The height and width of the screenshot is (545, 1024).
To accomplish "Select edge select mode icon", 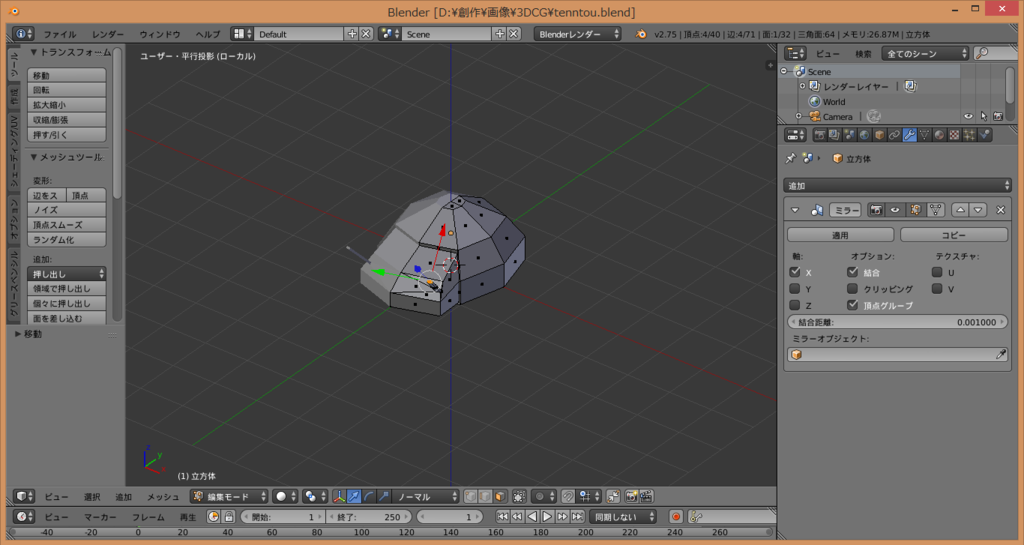I will pyautogui.click(x=485, y=497).
